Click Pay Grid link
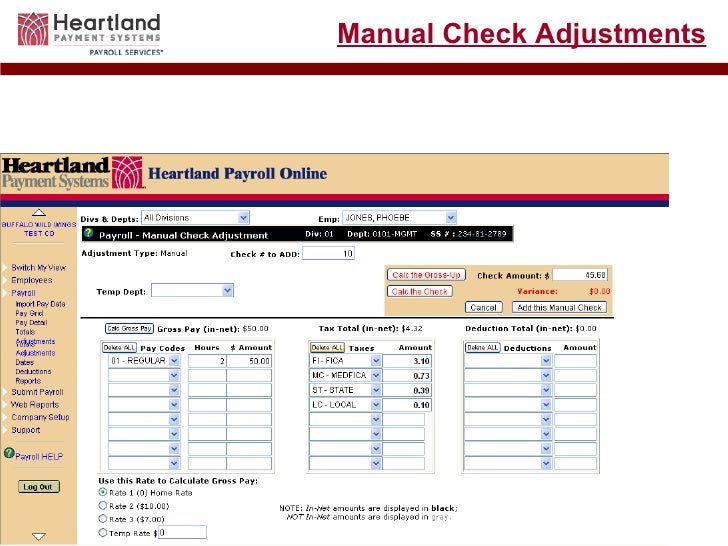This screenshot has height=546, width=728. coord(29,313)
